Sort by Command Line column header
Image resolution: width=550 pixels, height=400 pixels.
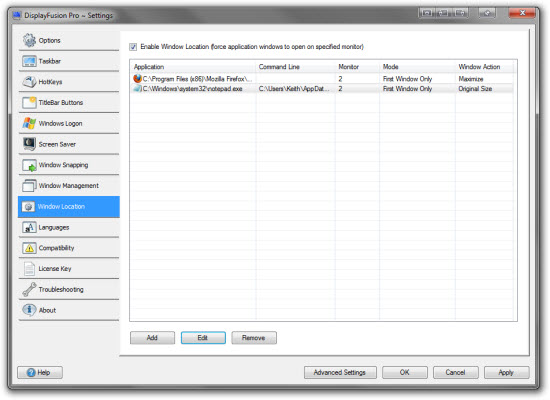coord(296,67)
